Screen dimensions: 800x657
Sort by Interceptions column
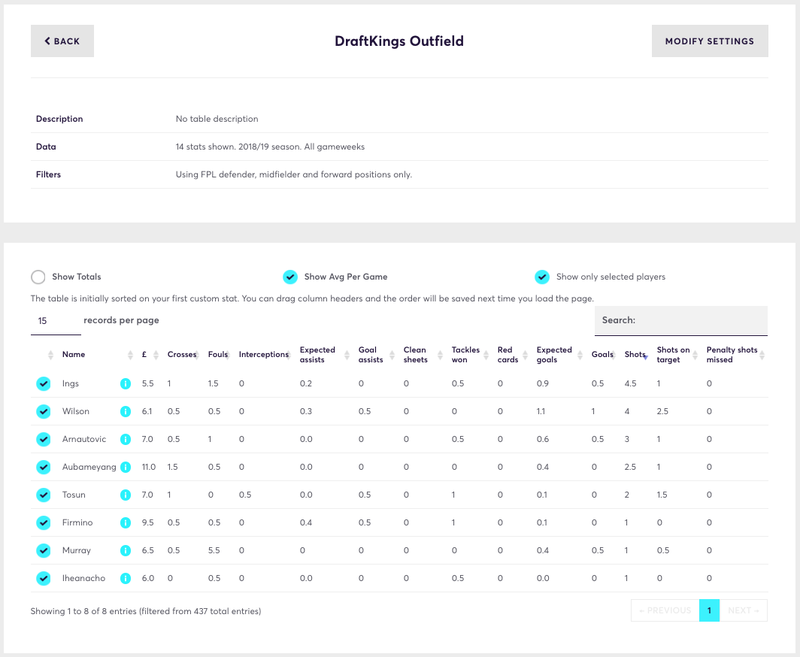point(264,355)
